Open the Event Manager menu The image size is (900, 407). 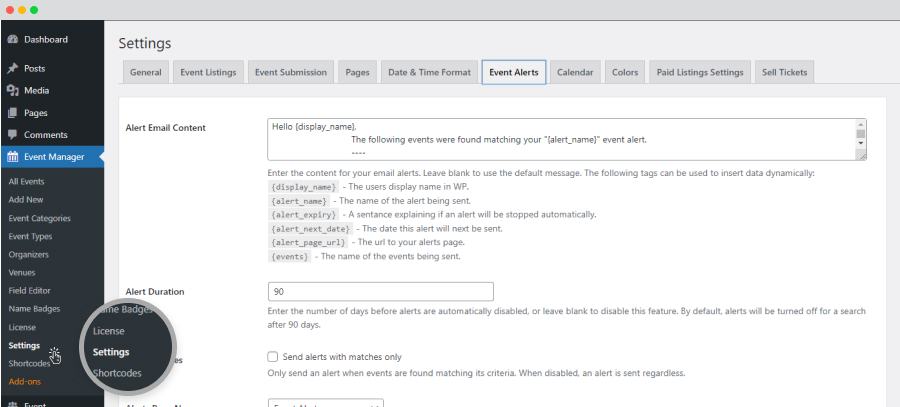(x=52, y=157)
